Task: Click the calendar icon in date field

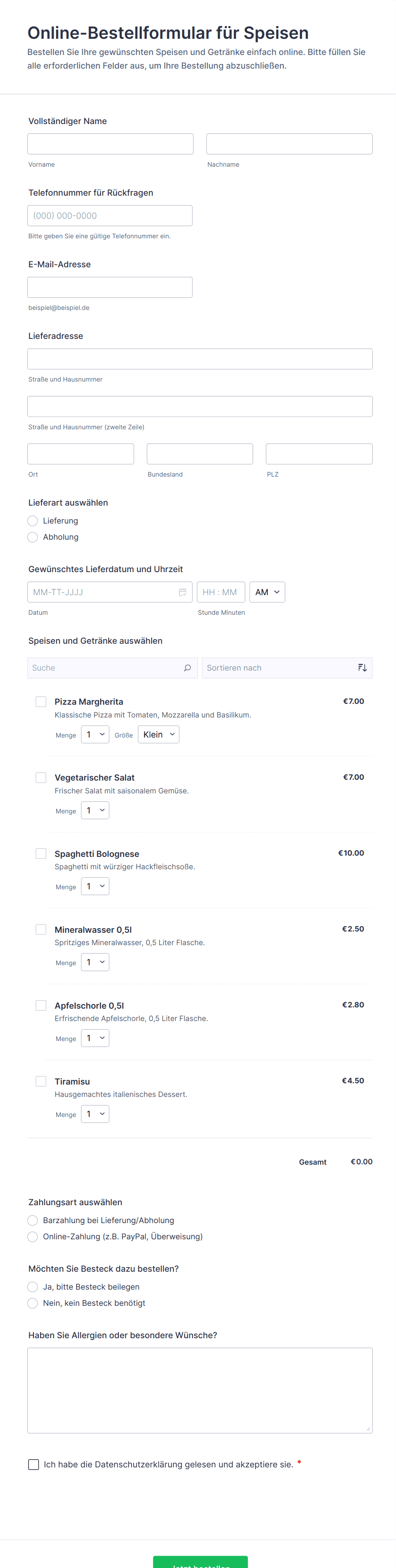Action: [x=183, y=592]
